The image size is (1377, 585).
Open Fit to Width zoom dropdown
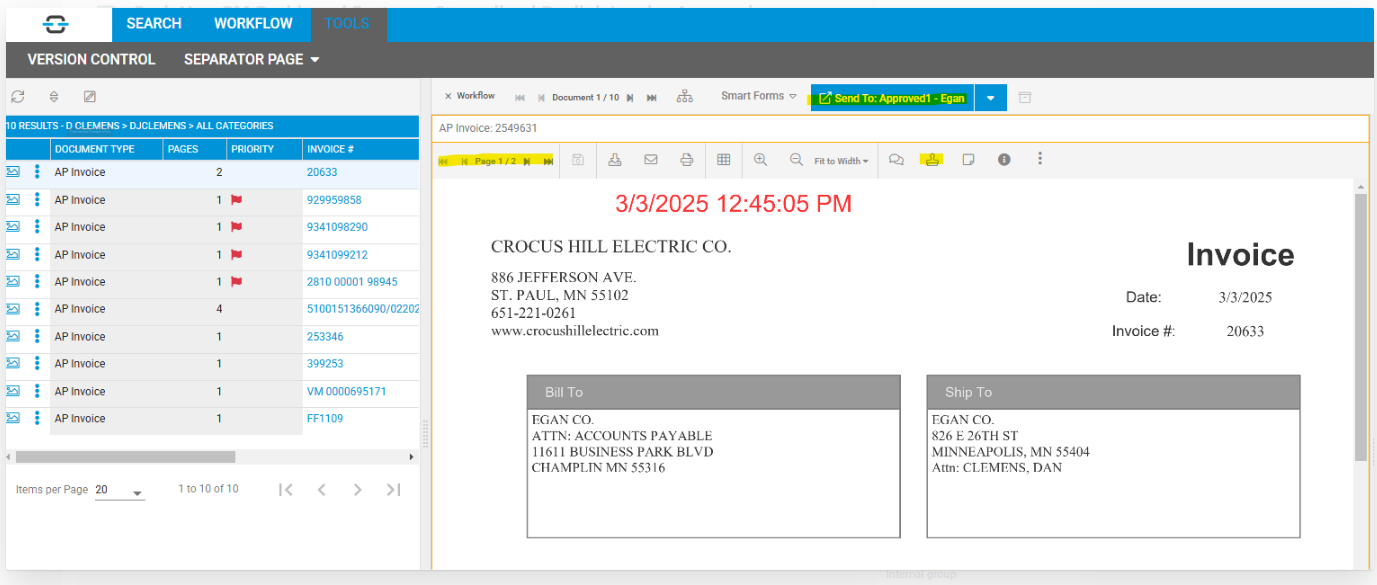click(841, 161)
